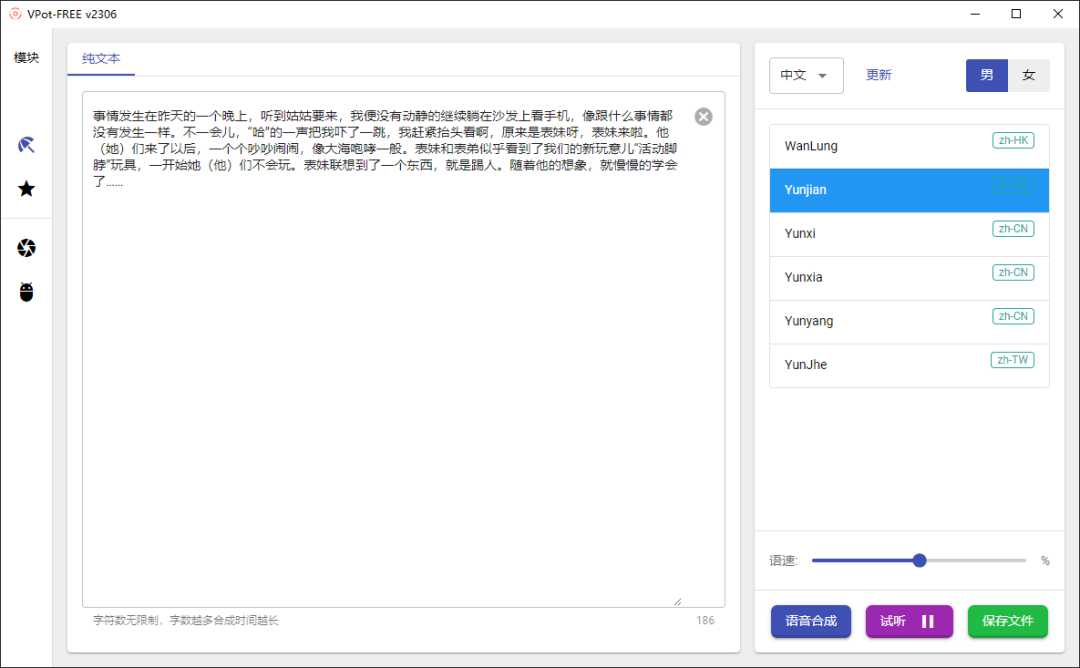This screenshot has height=668, width=1080.
Task: Open the umbrella module icon in sidebar
Action: [x=26, y=145]
